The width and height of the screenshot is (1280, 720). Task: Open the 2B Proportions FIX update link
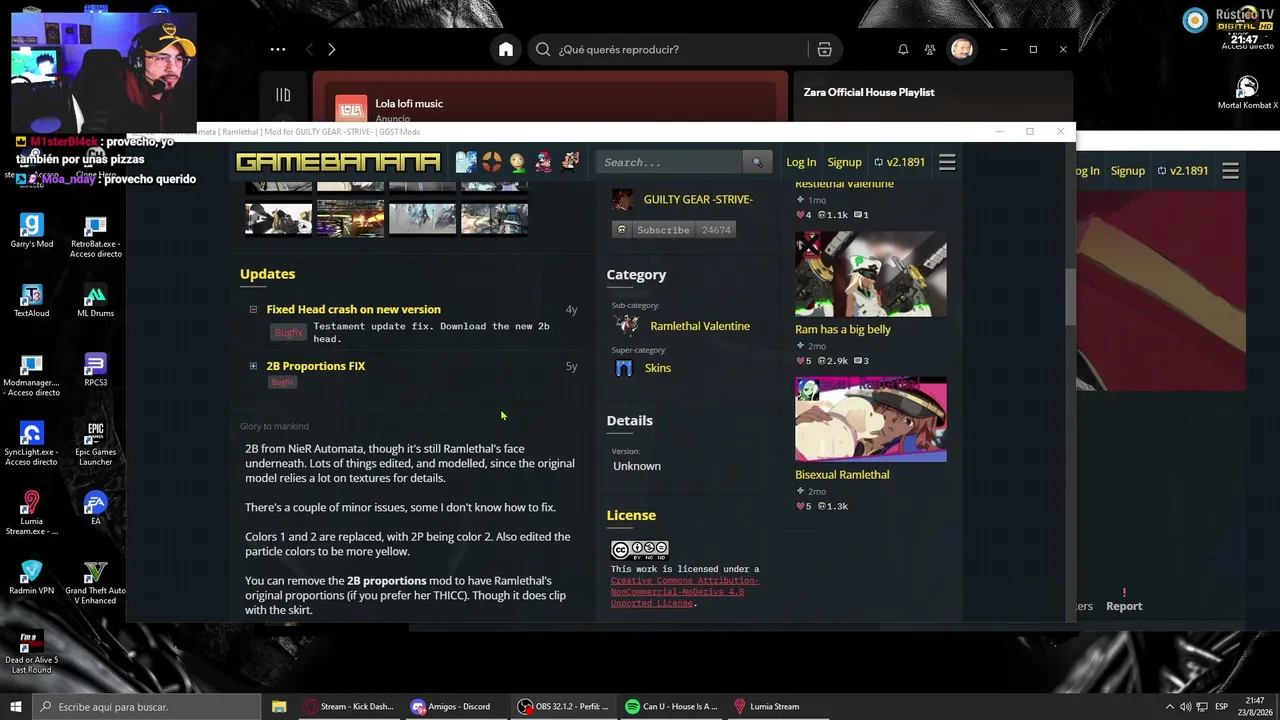coord(316,366)
